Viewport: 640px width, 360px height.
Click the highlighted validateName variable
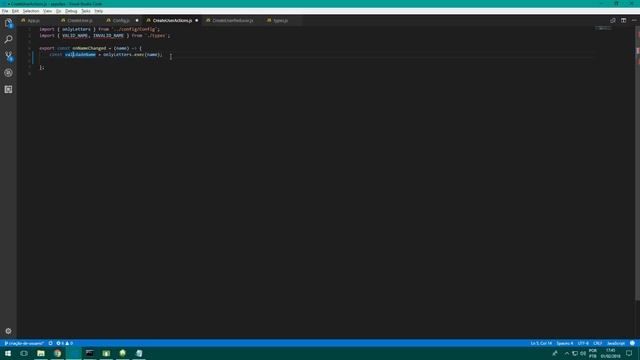pyautogui.click(x=80, y=54)
